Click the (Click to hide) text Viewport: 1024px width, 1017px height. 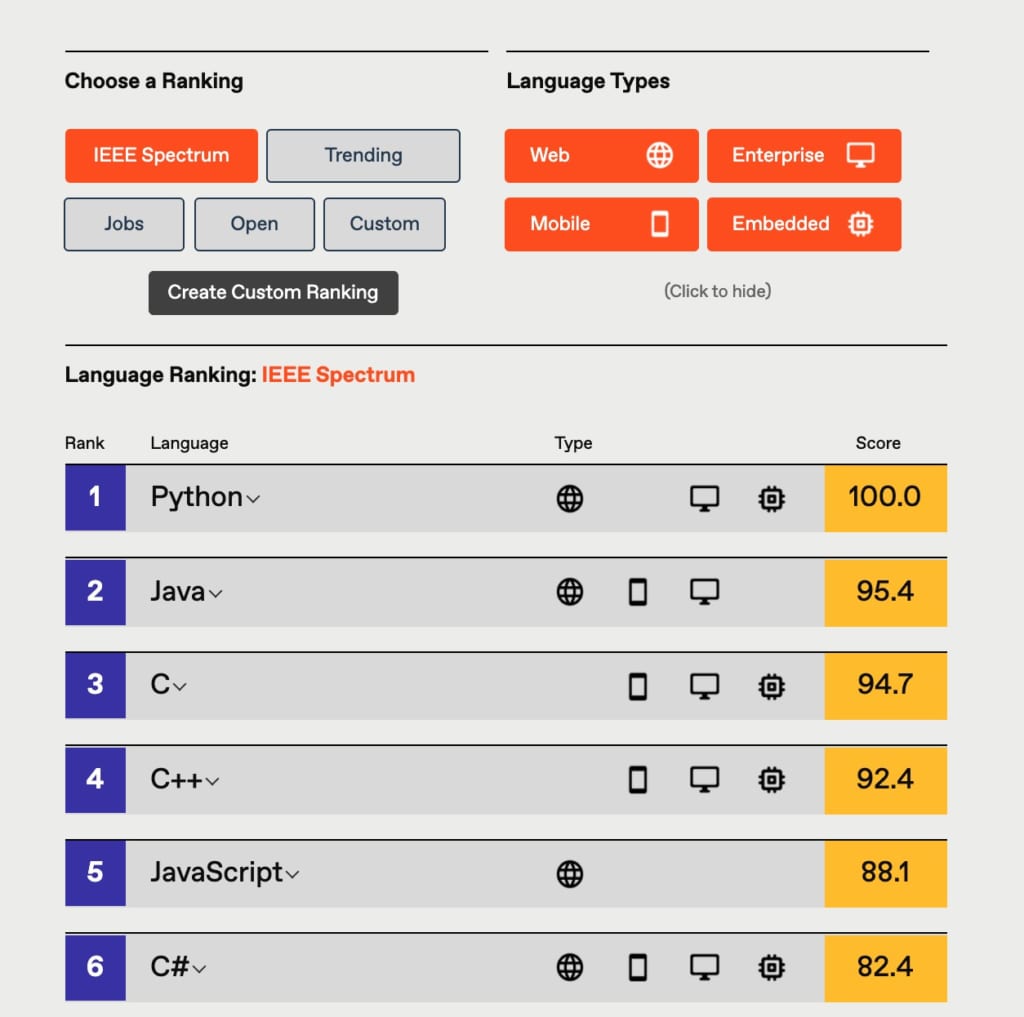coord(717,291)
